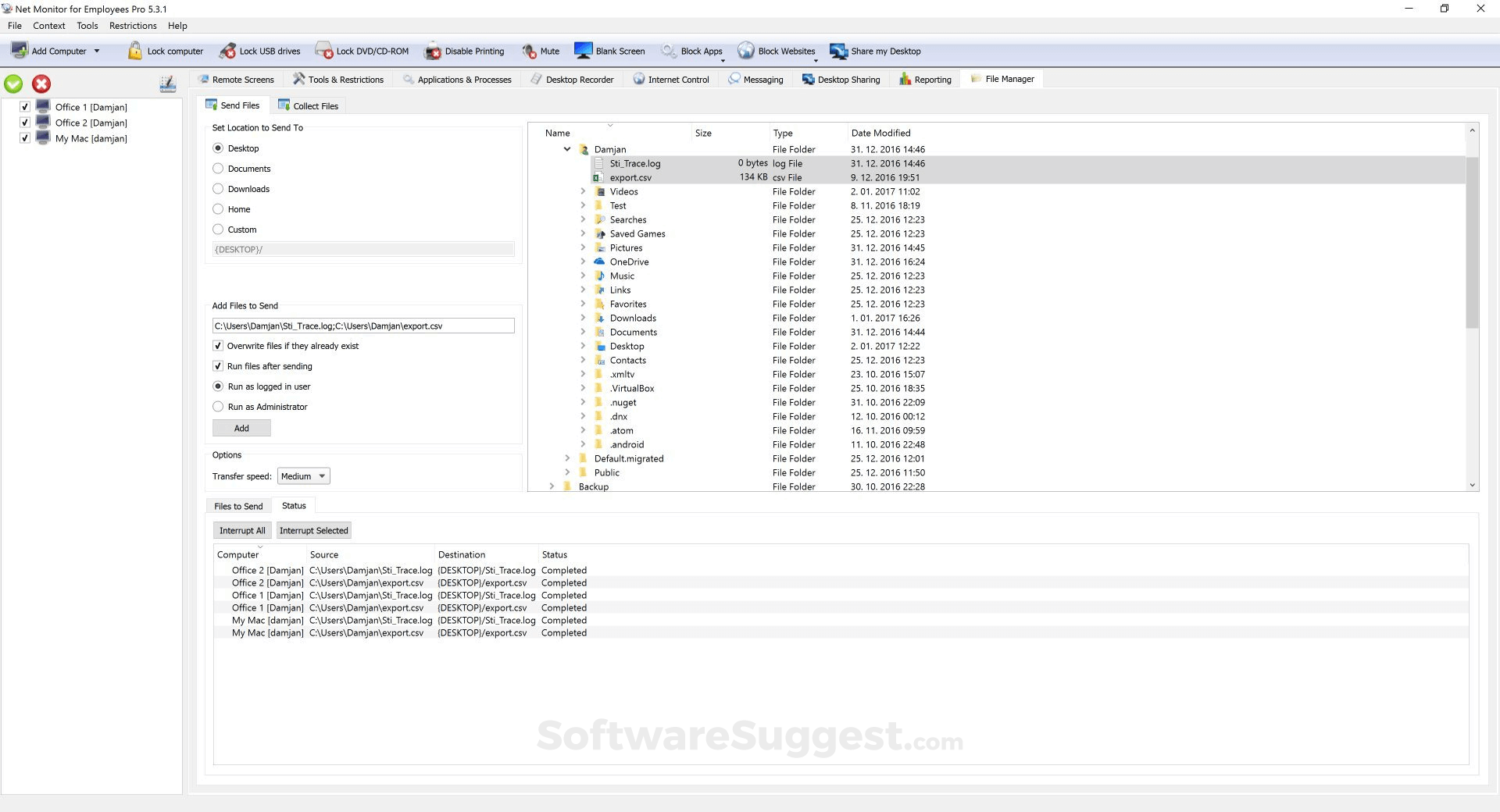Screen dimensions: 1500x812
Task: Click the green checkmark select-all icon
Action: (13, 84)
